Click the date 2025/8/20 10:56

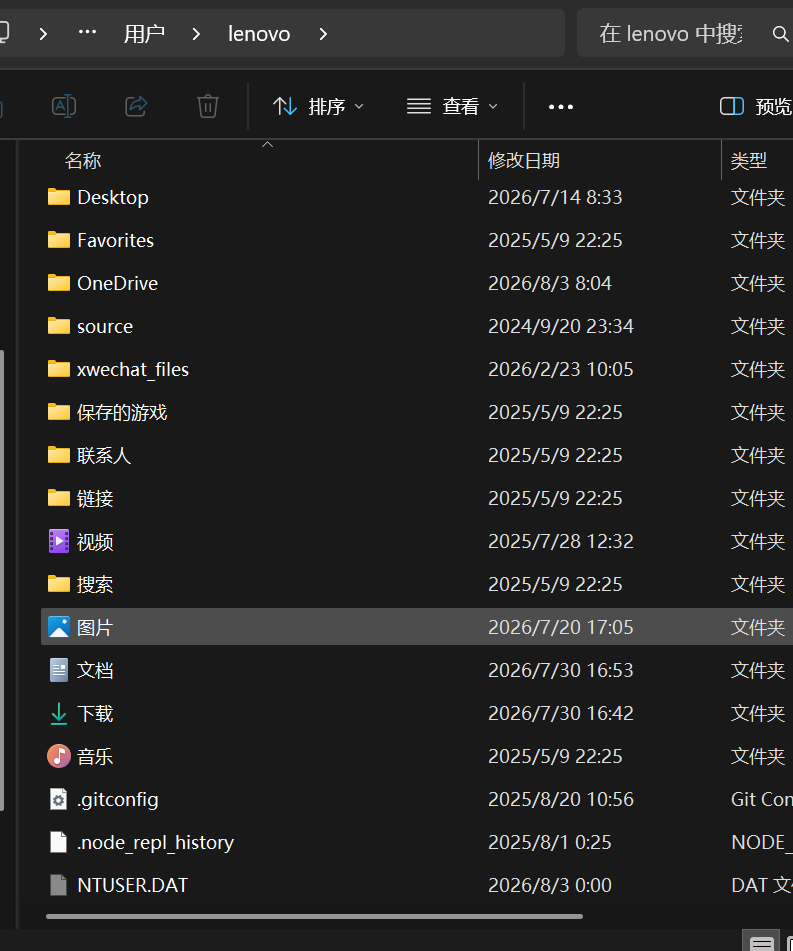tap(561, 800)
